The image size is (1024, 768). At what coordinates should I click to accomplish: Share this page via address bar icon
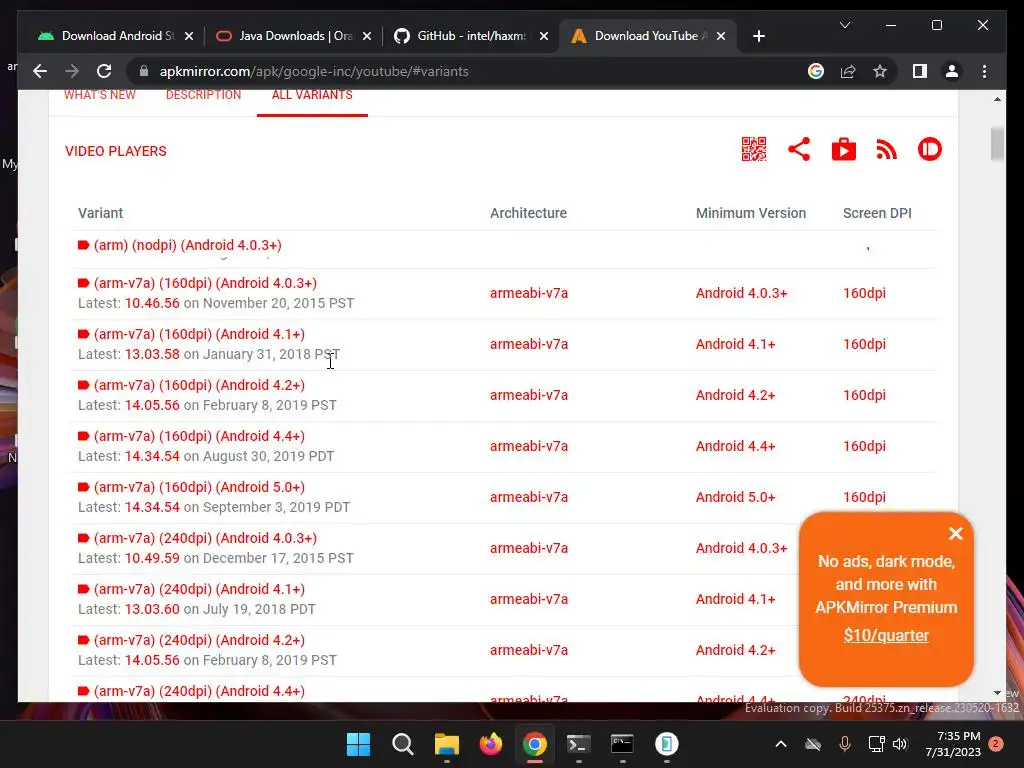[848, 71]
